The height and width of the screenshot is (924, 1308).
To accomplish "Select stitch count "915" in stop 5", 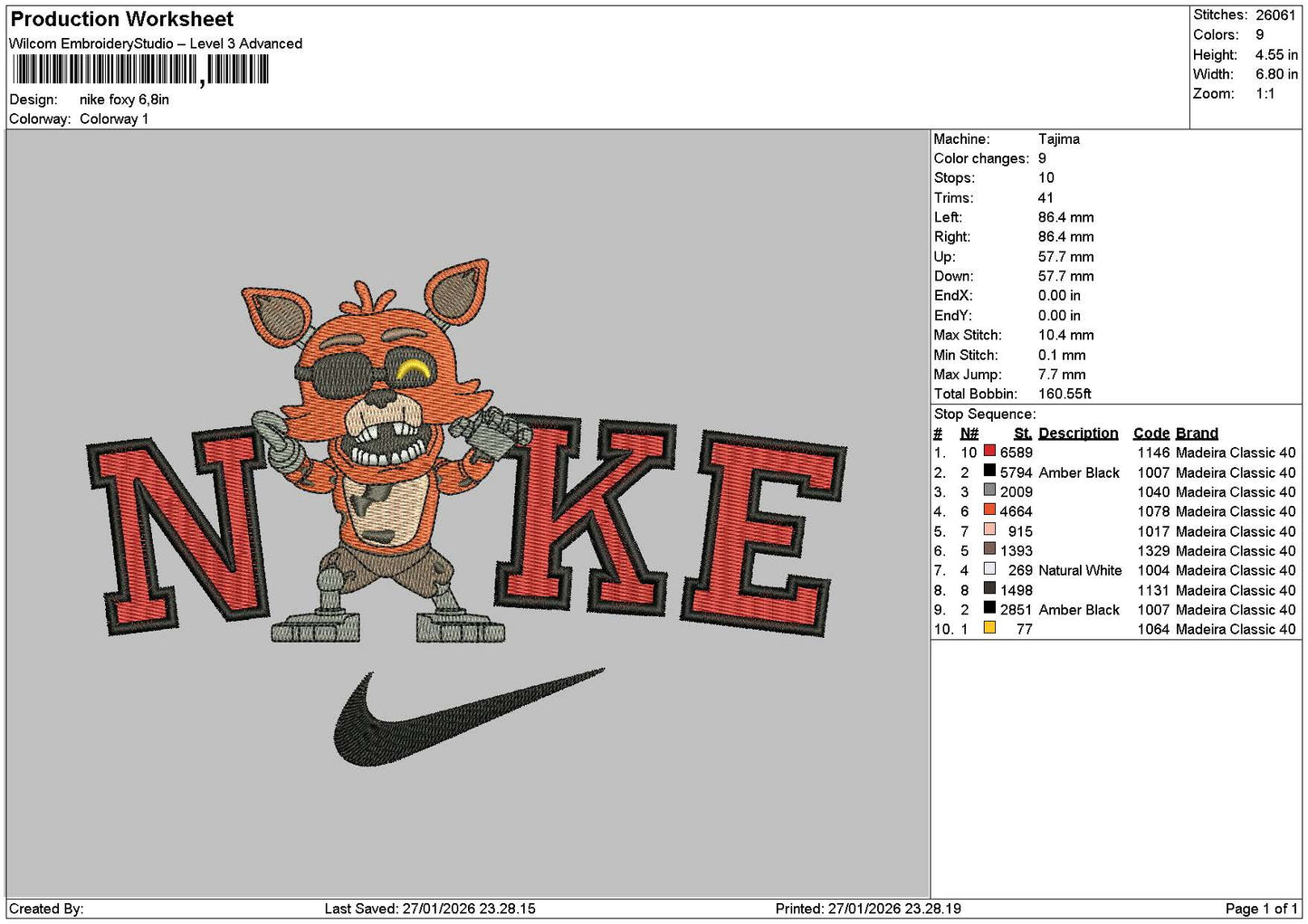I will pos(1020,531).
